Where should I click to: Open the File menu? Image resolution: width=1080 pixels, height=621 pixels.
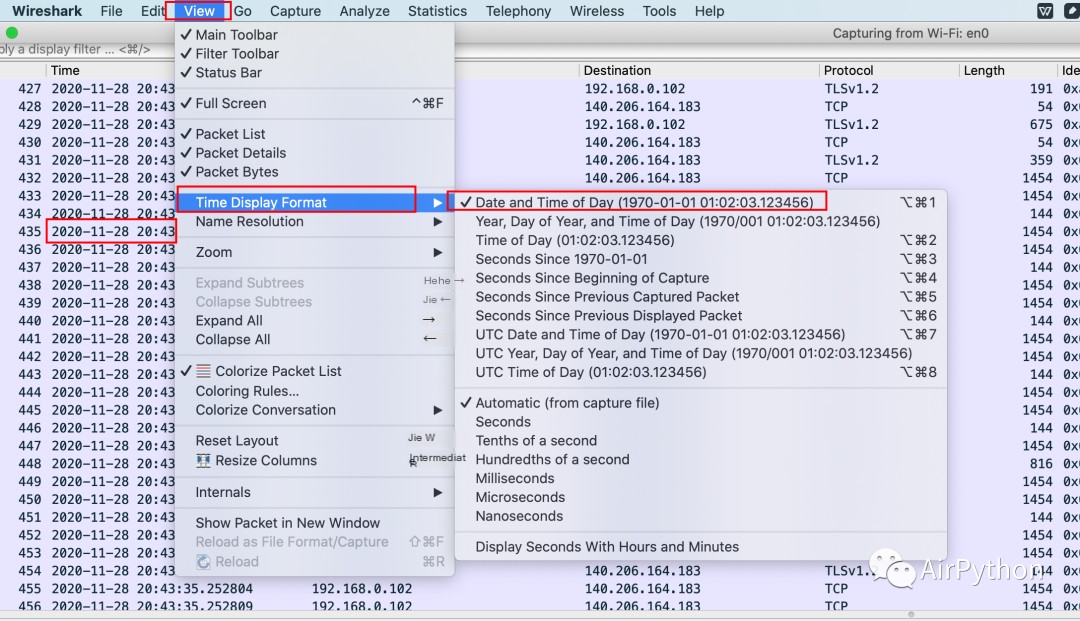coord(111,11)
